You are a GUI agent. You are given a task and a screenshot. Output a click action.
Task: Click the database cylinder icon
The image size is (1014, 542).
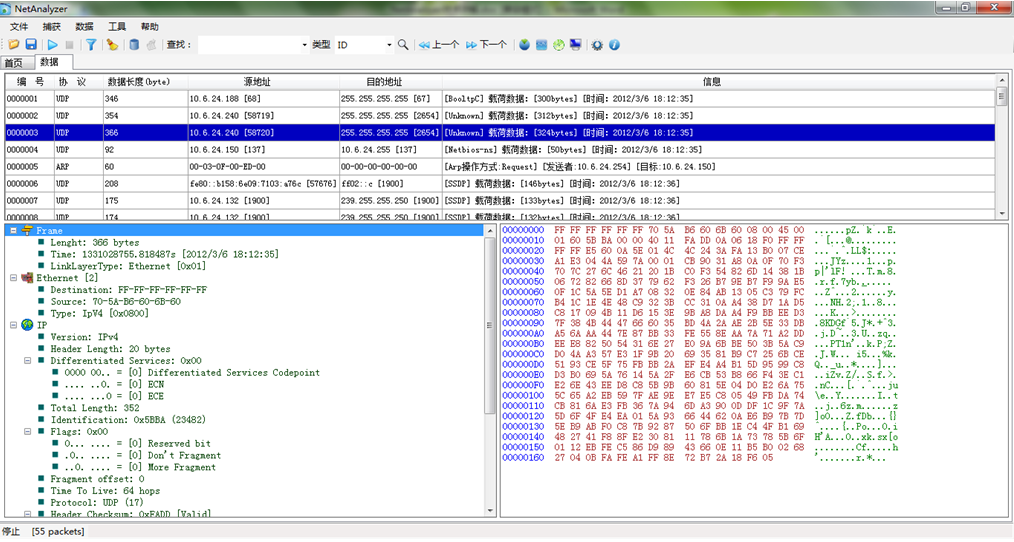click(x=134, y=45)
